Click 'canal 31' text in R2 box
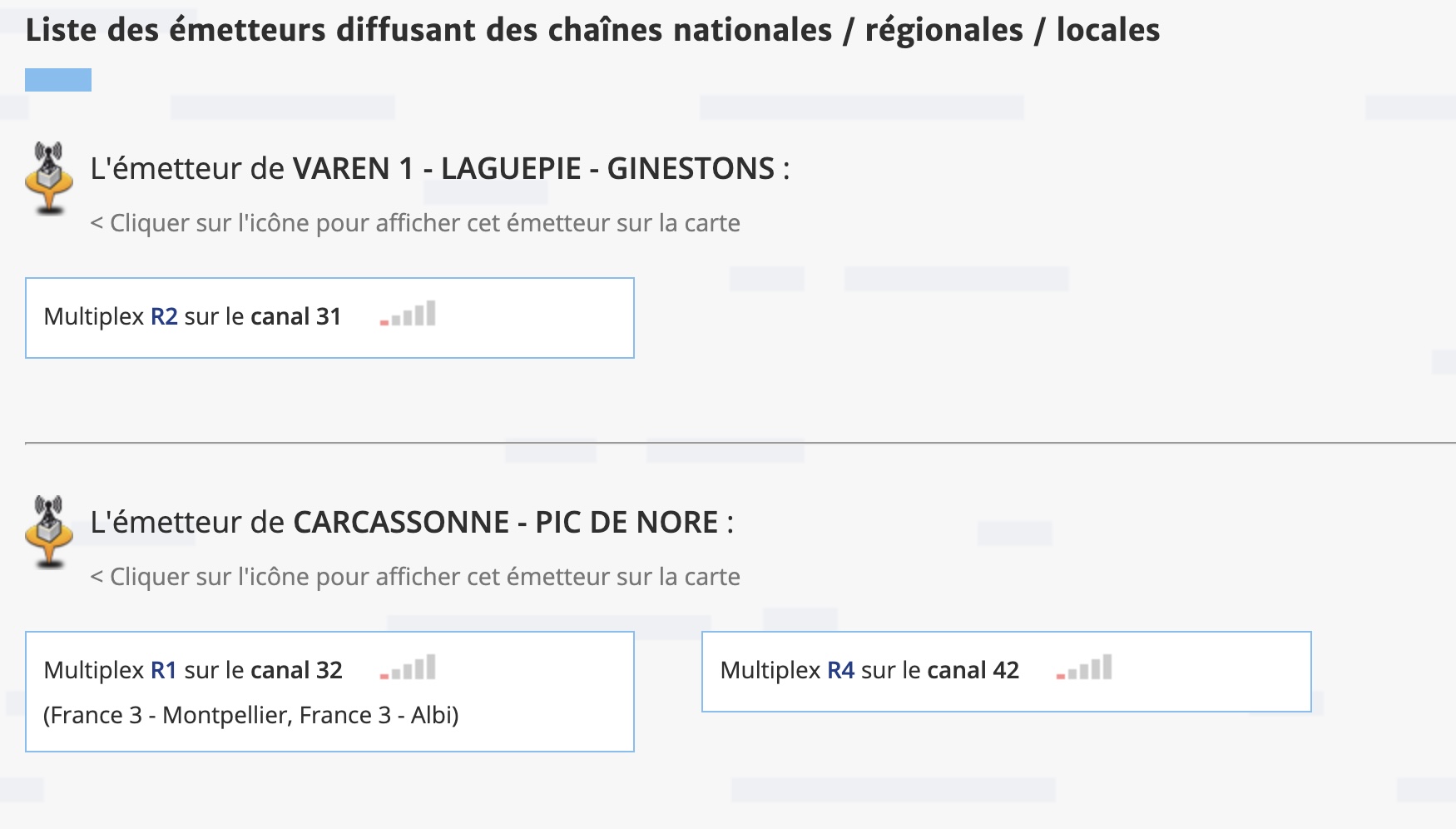 tap(296, 316)
